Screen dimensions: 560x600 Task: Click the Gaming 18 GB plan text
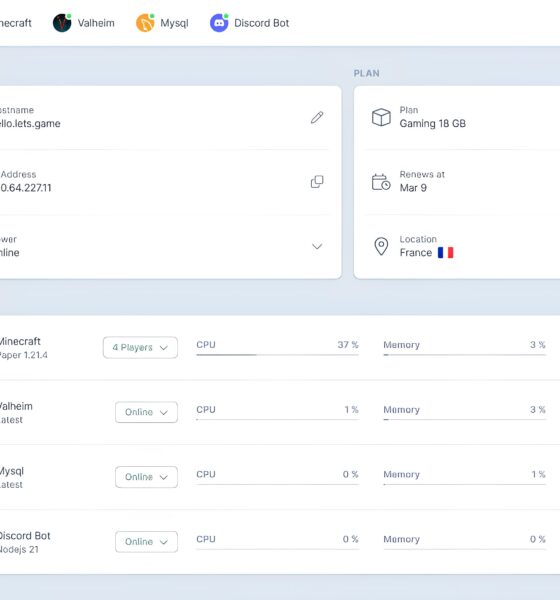(x=433, y=124)
